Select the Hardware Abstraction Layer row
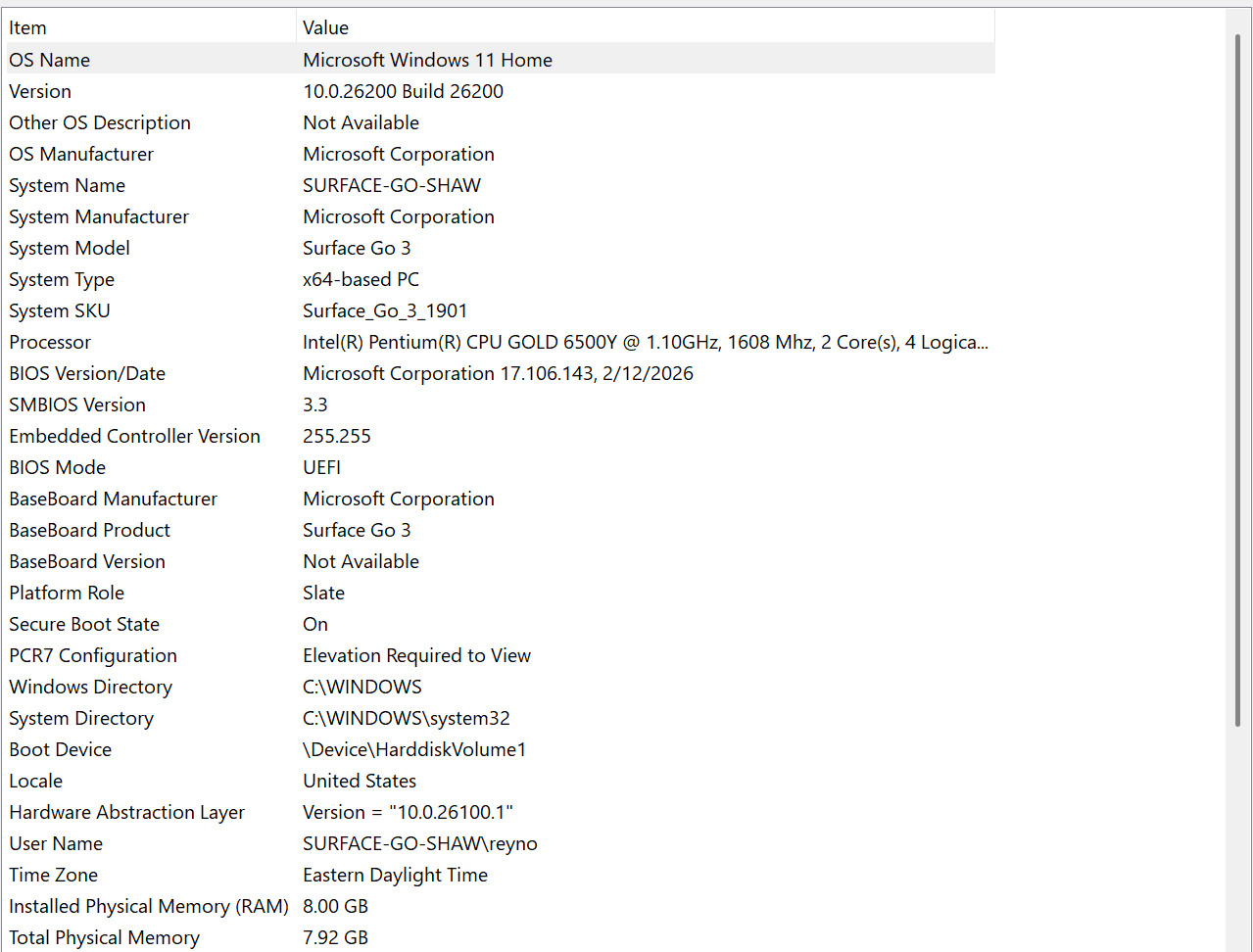The width and height of the screenshot is (1253, 952). click(126, 812)
